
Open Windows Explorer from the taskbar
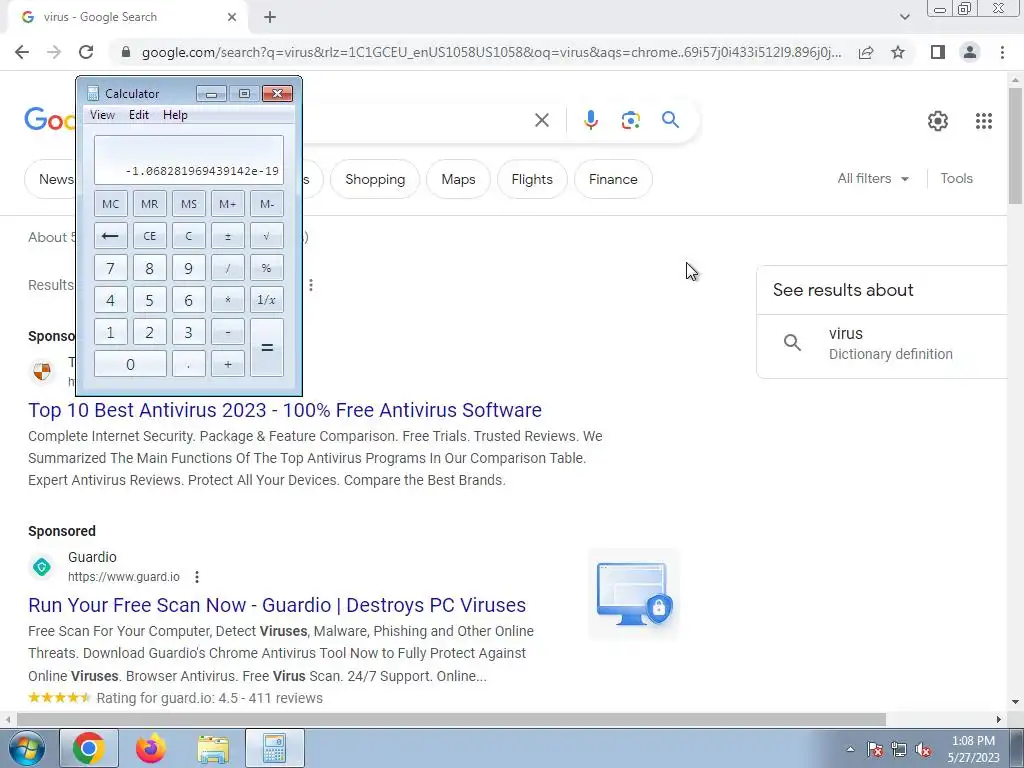click(x=213, y=748)
